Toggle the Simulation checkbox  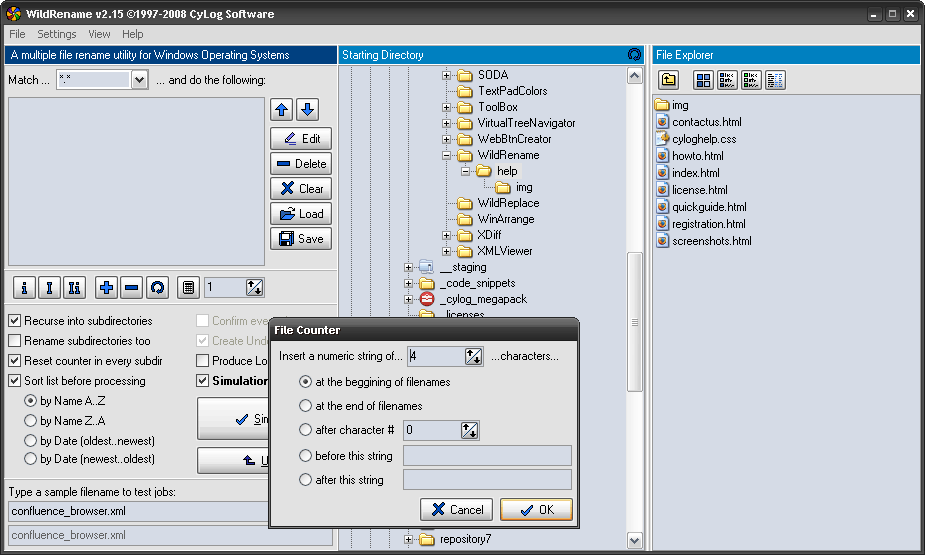(202, 381)
